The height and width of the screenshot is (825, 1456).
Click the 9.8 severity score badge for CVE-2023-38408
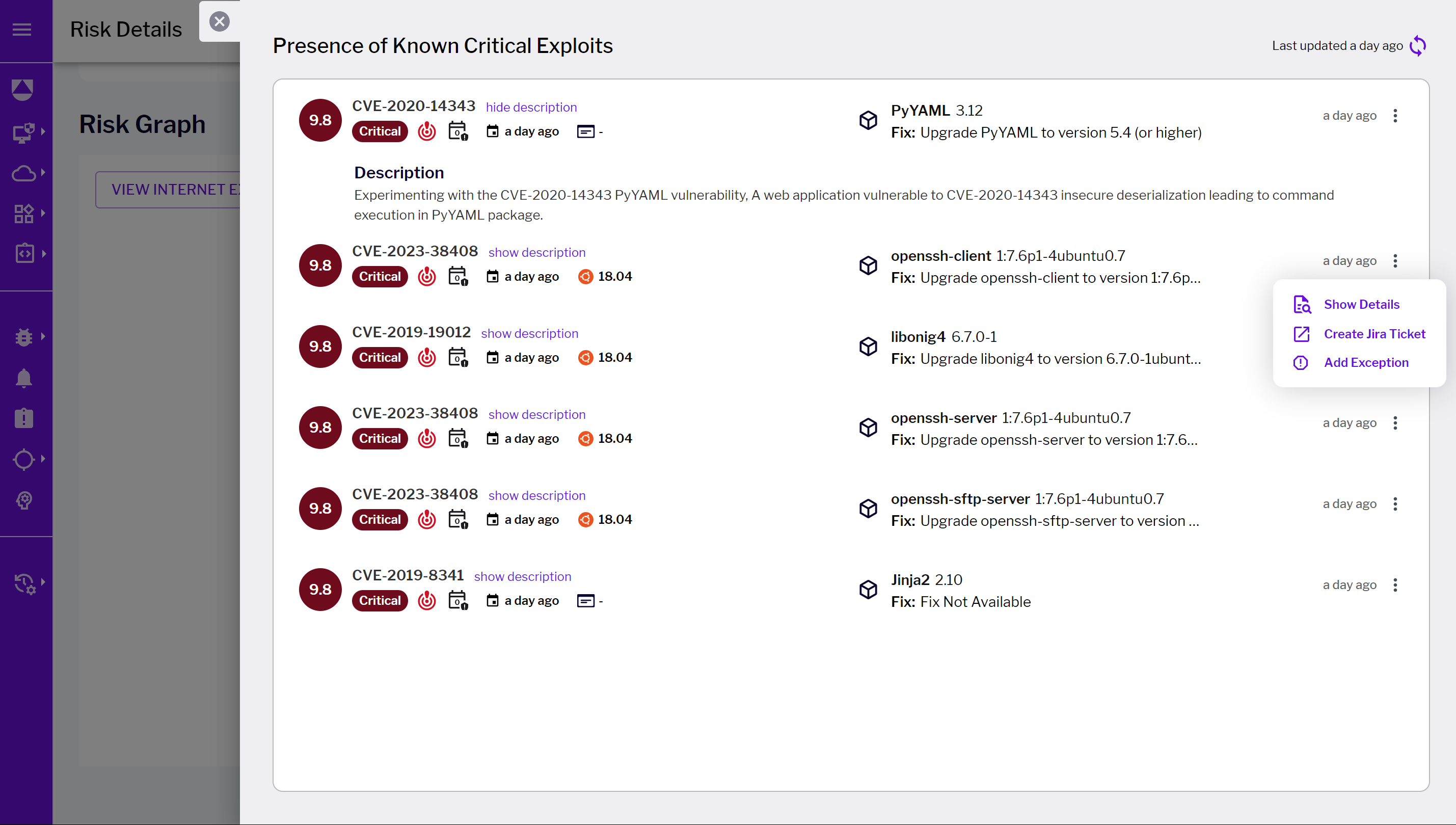pyautogui.click(x=319, y=264)
